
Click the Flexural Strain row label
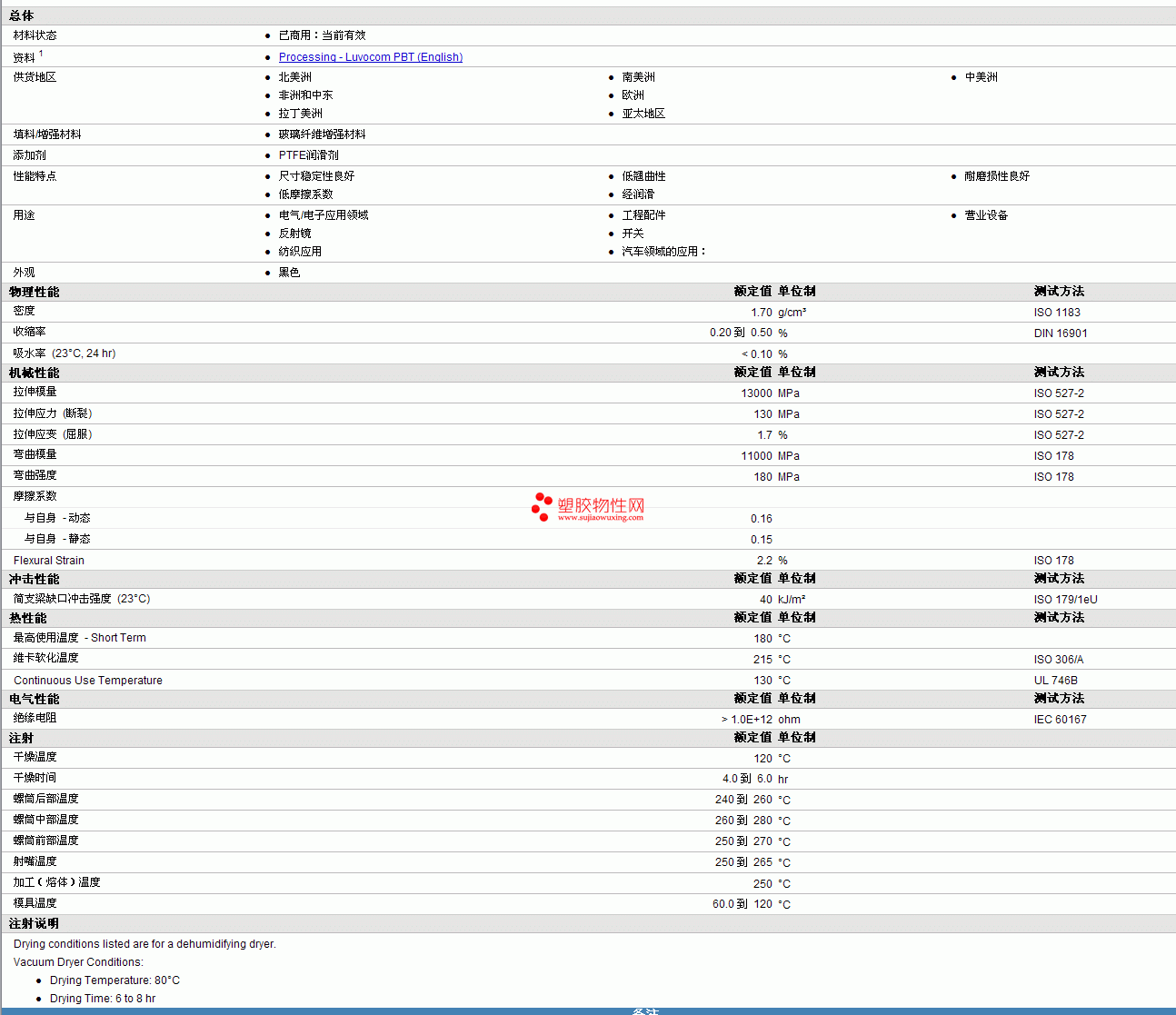(x=49, y=561)
